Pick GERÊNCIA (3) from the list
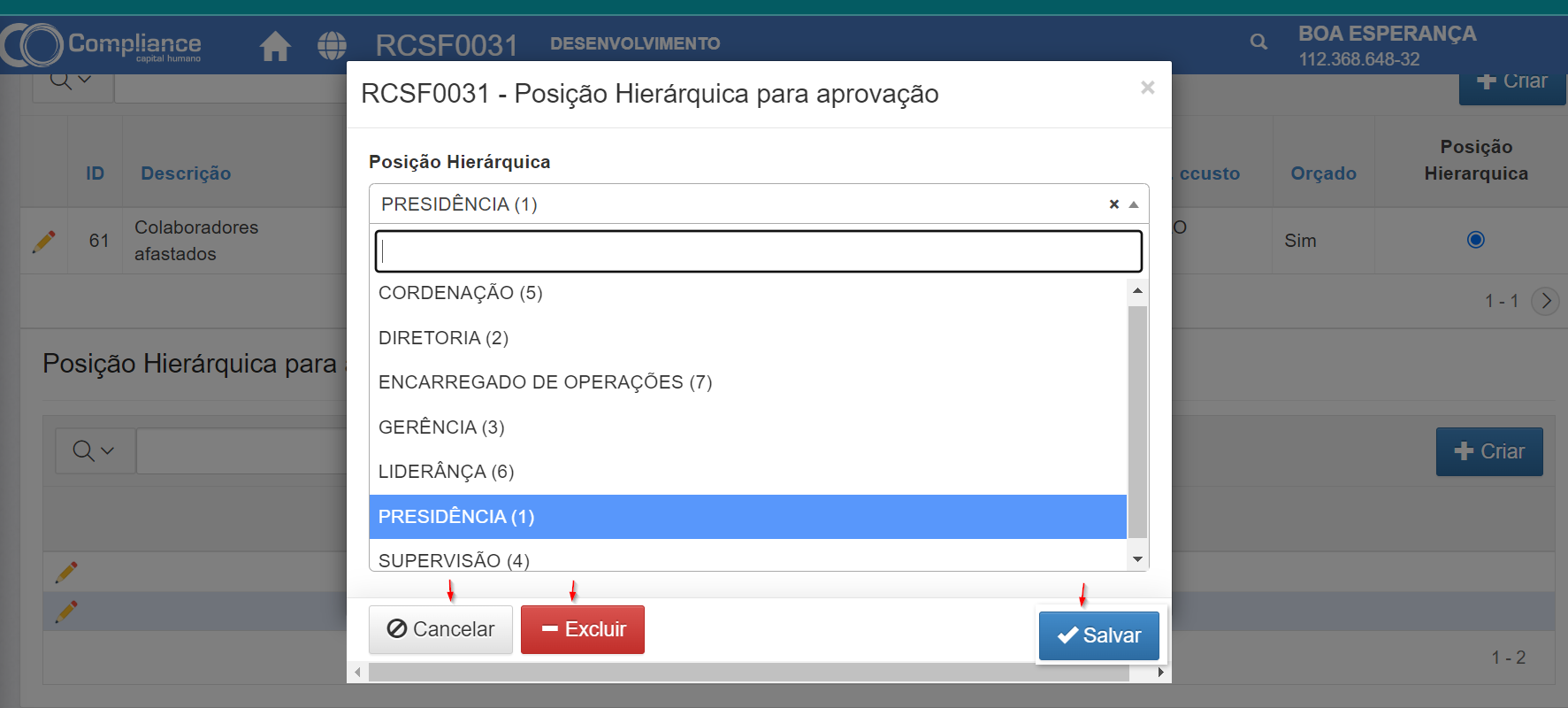 tap(747, 427)
